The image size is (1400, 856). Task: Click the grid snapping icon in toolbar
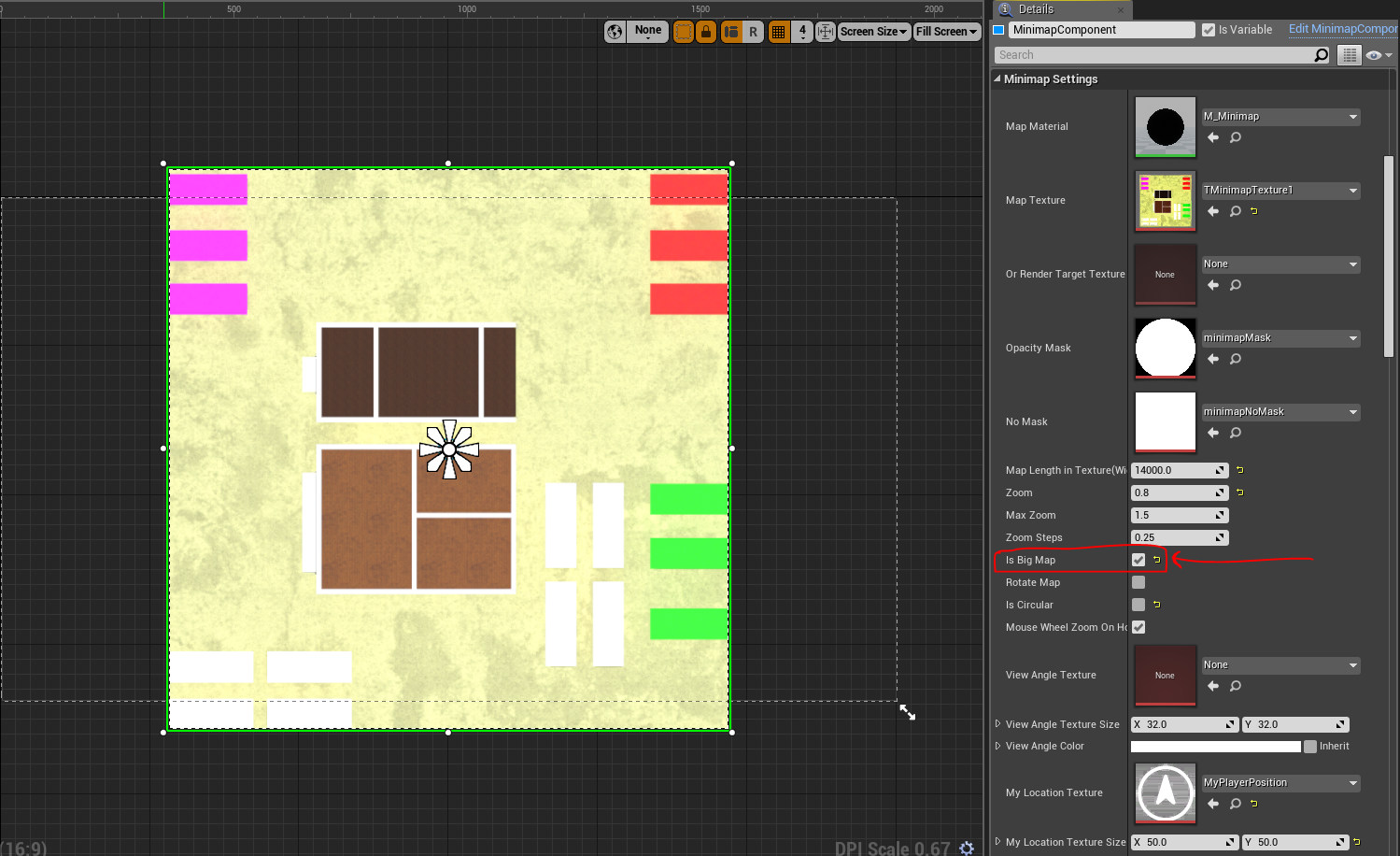click(779, 31)
